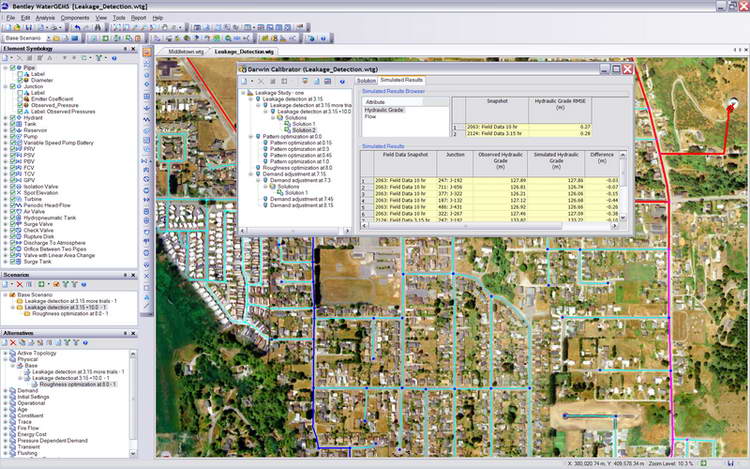Viewport: 750px width, 469px height.
Task: Click the Simulated Results table vertical scrollbar
Action: 623,186
